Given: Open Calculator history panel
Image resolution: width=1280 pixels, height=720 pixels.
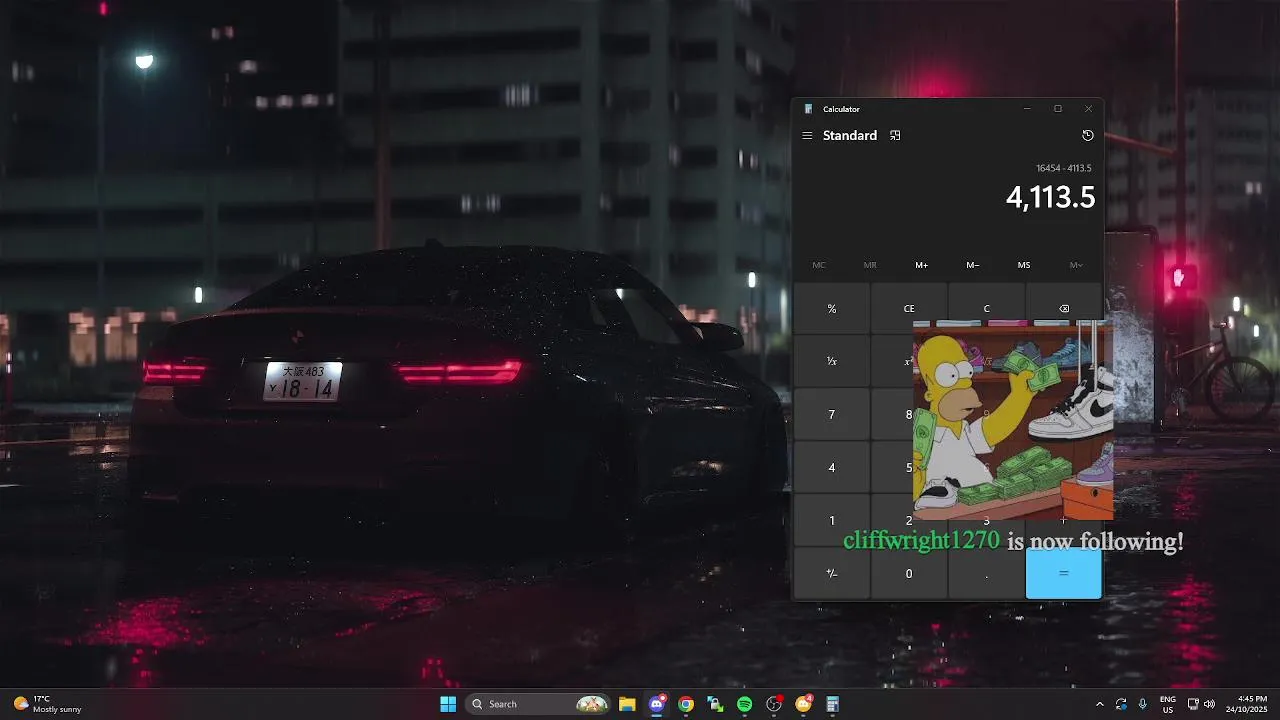Looking at the screenshot, I should (1088, 135).
